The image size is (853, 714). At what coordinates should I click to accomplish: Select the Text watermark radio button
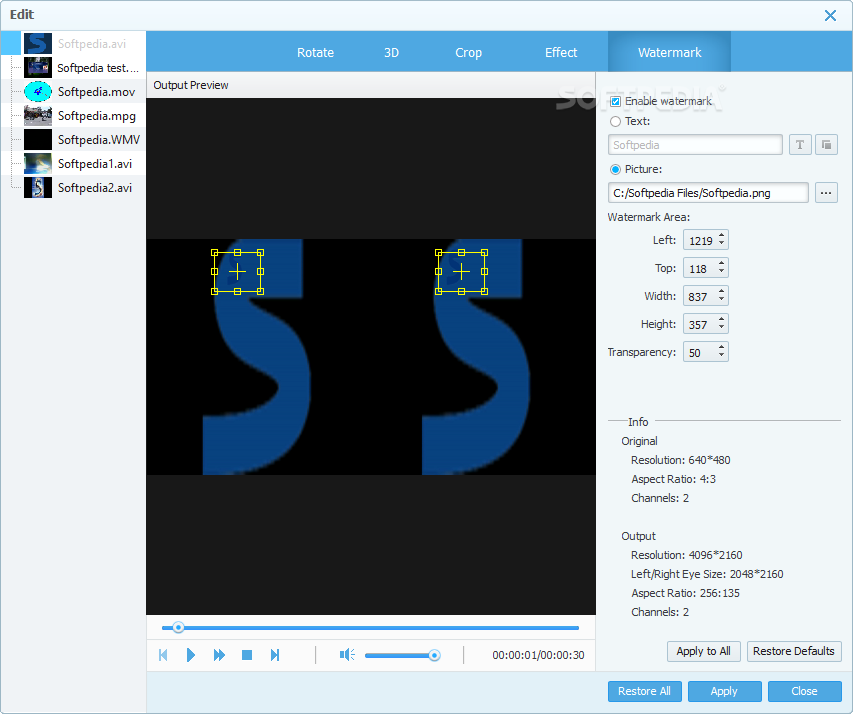click(615, 121)
